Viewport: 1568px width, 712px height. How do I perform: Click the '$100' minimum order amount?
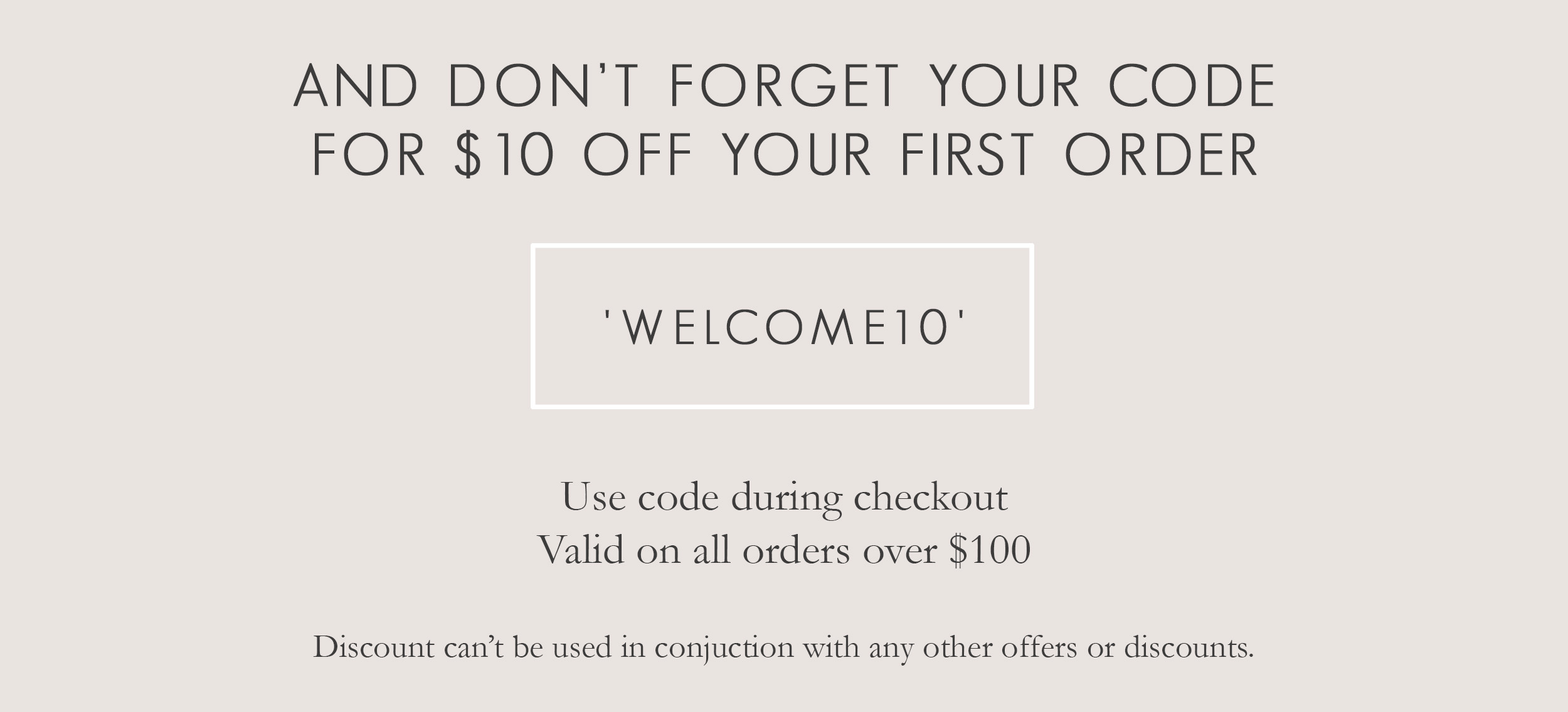[990, 550]
